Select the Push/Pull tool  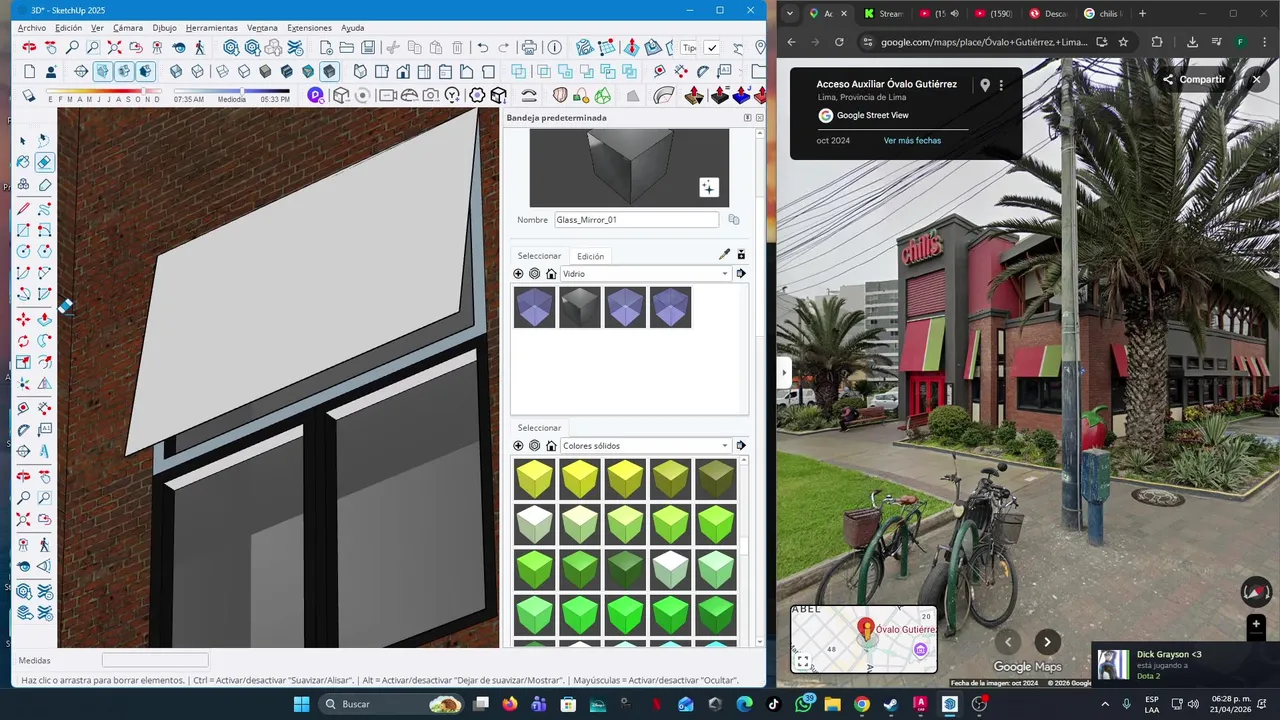[45, 319]
